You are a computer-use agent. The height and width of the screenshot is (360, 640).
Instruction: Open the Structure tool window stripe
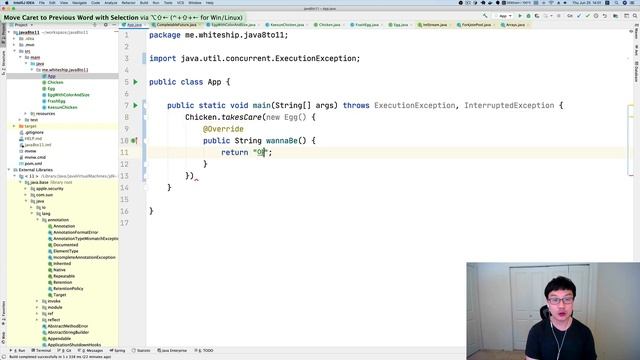[x=3, y=62]
